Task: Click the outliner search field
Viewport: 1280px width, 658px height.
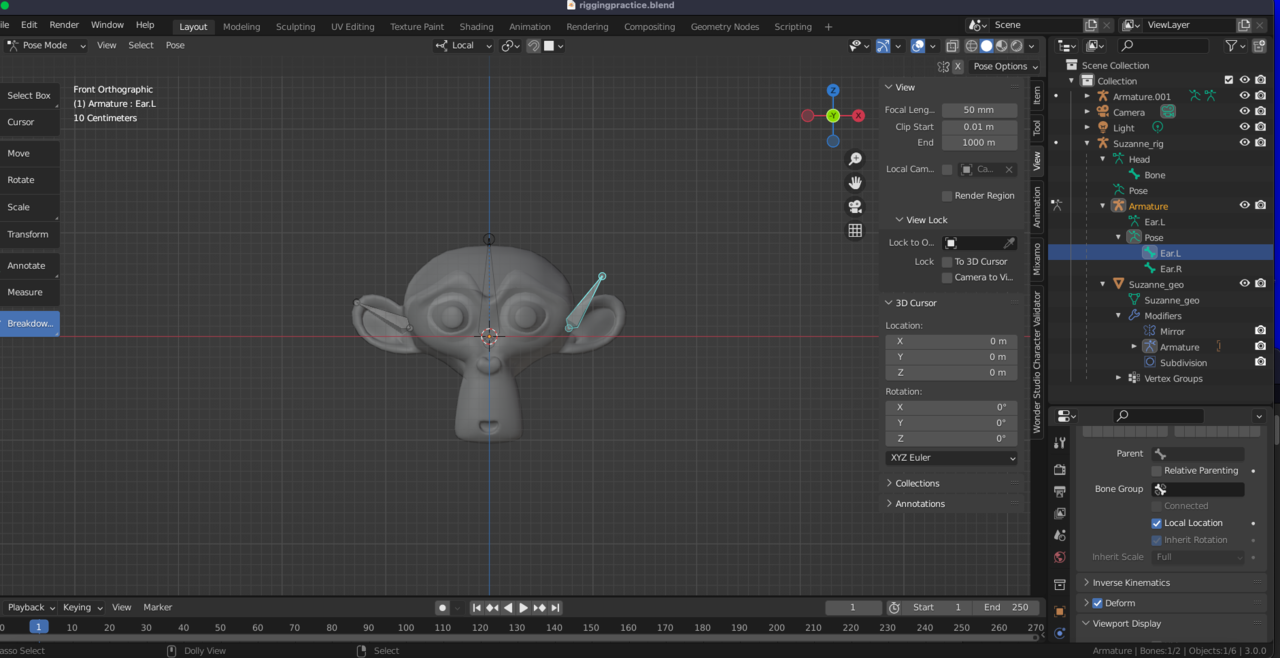Action: point(1164,45)
